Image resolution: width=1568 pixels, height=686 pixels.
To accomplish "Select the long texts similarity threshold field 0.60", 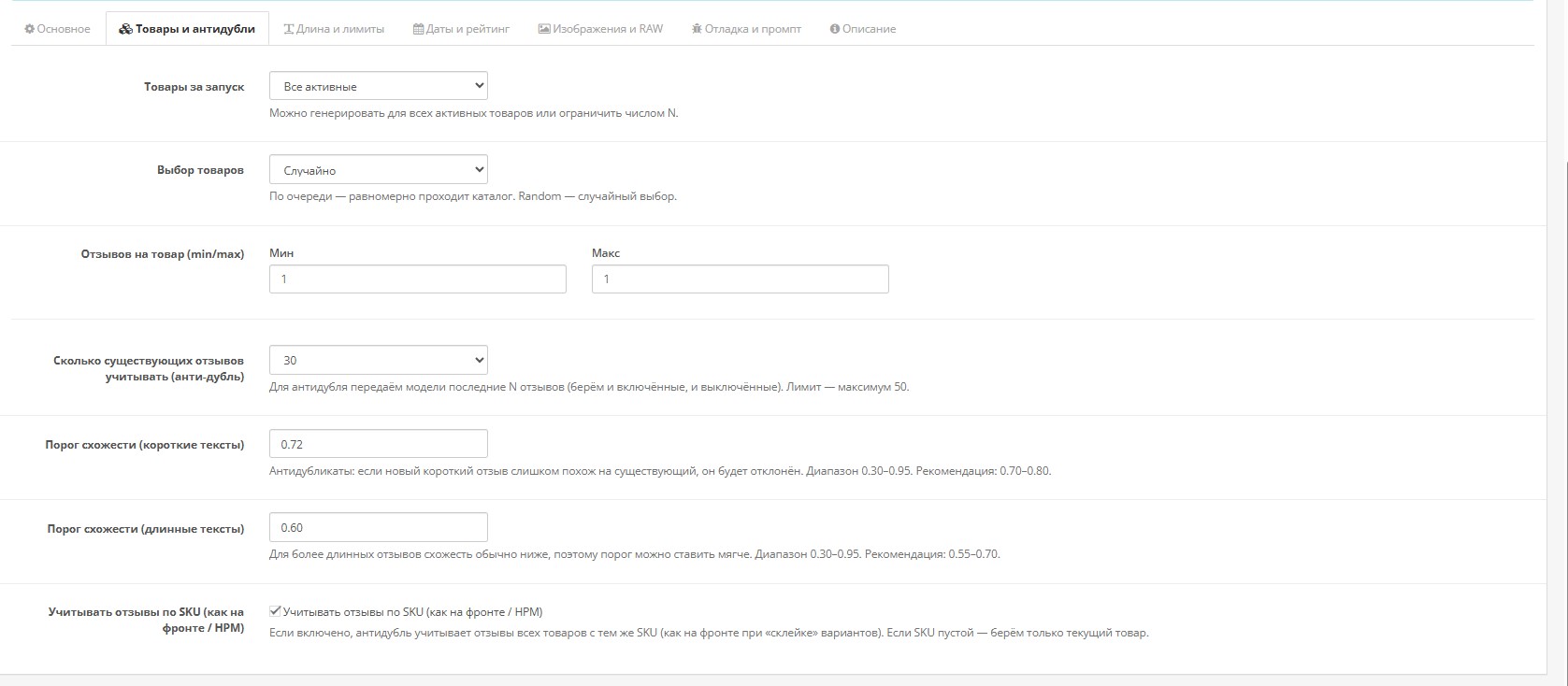I will tap(379, 527).
